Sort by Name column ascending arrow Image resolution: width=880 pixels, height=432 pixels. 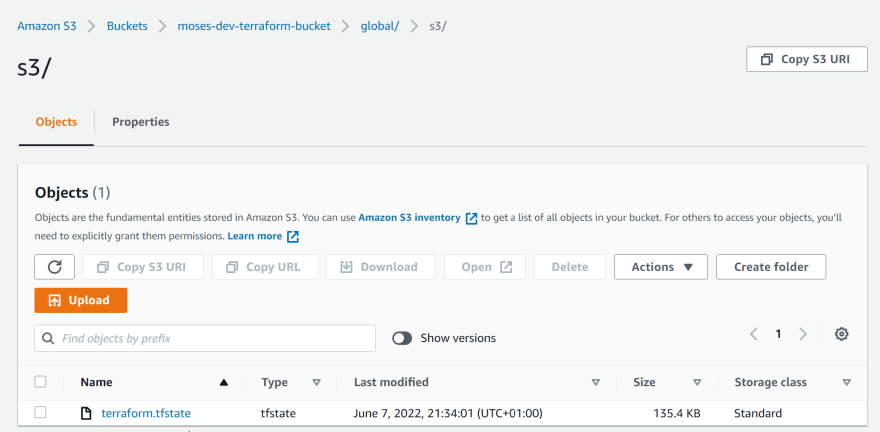pyautogui.click(x=224, y=383)
